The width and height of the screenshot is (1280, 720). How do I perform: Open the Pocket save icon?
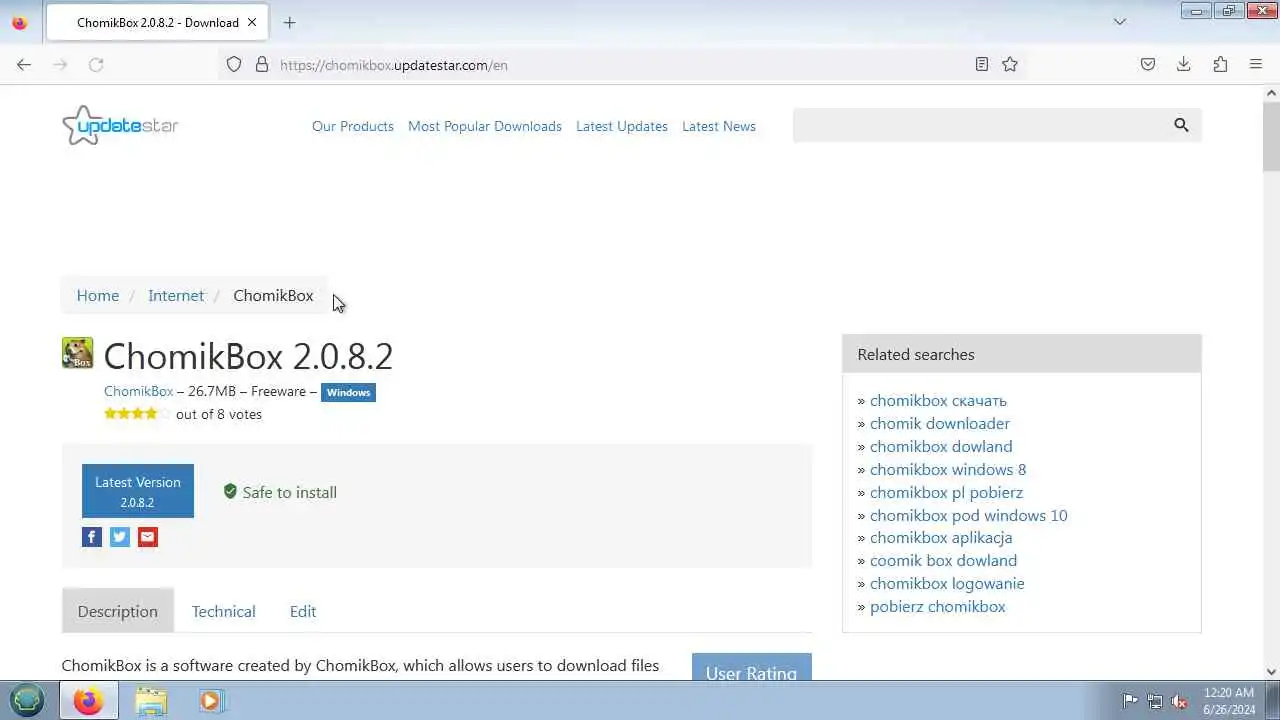click(1148, 64)
